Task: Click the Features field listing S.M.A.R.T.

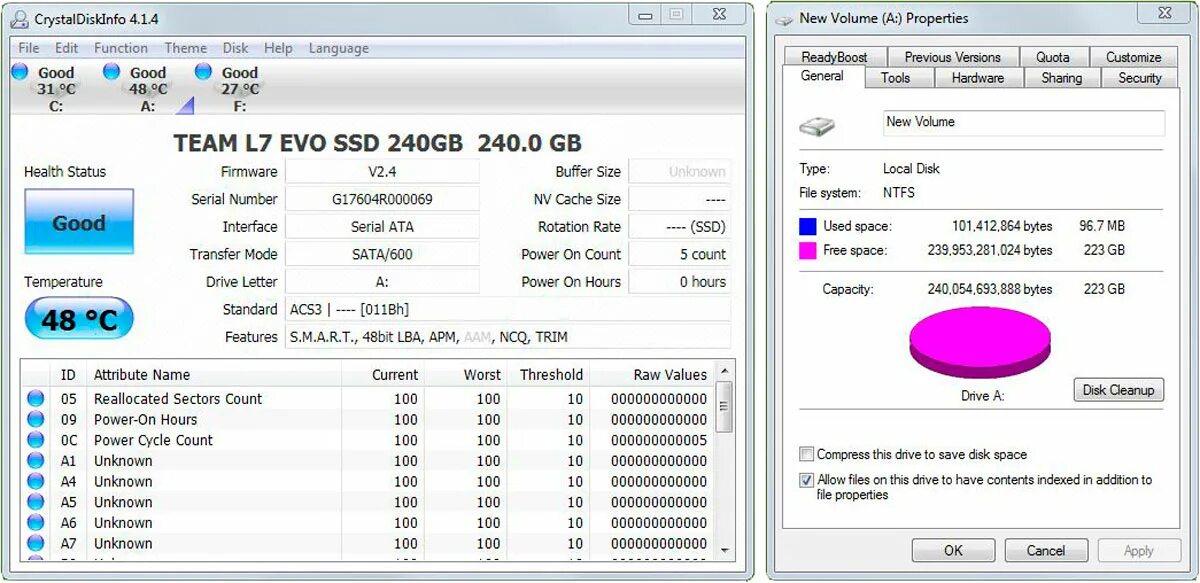Action: (x=508, y=337)
